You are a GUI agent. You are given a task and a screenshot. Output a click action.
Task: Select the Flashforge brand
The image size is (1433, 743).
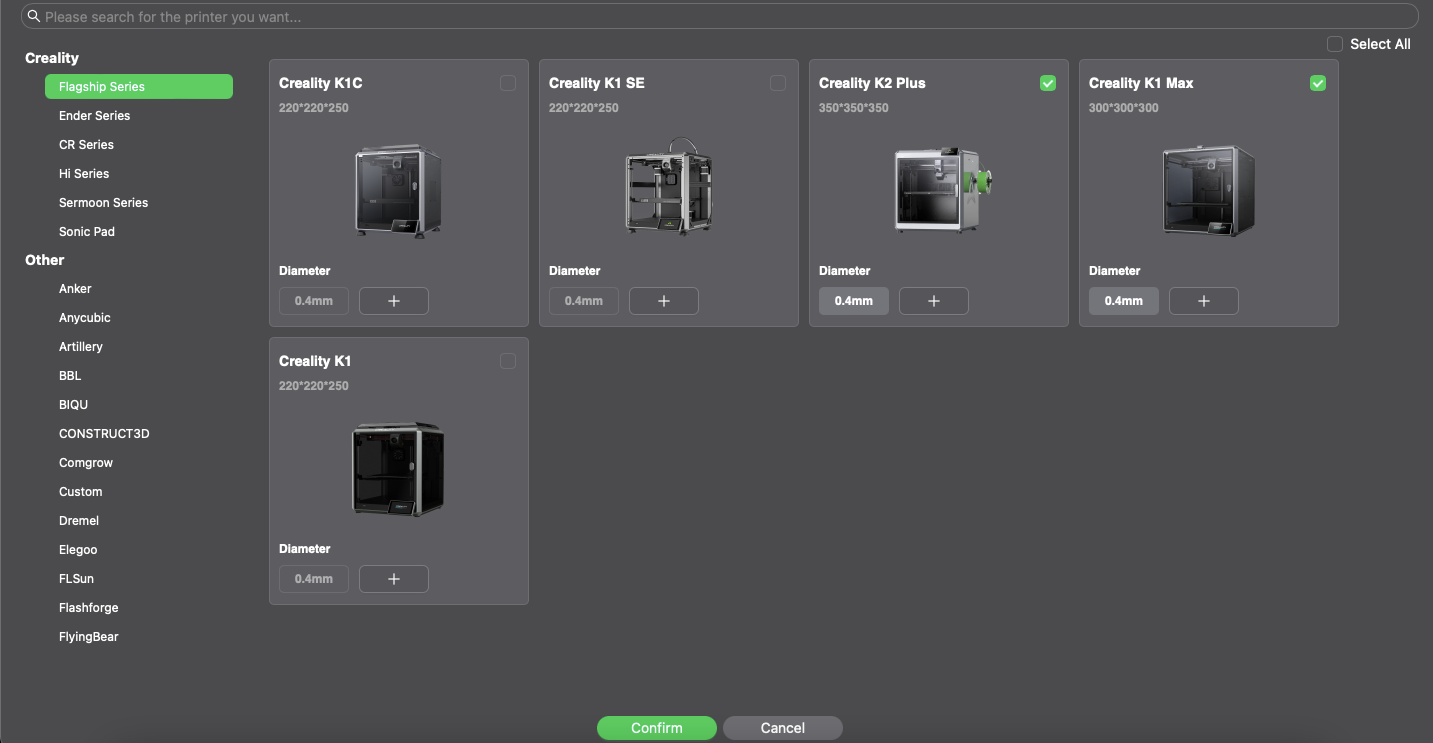89,608
